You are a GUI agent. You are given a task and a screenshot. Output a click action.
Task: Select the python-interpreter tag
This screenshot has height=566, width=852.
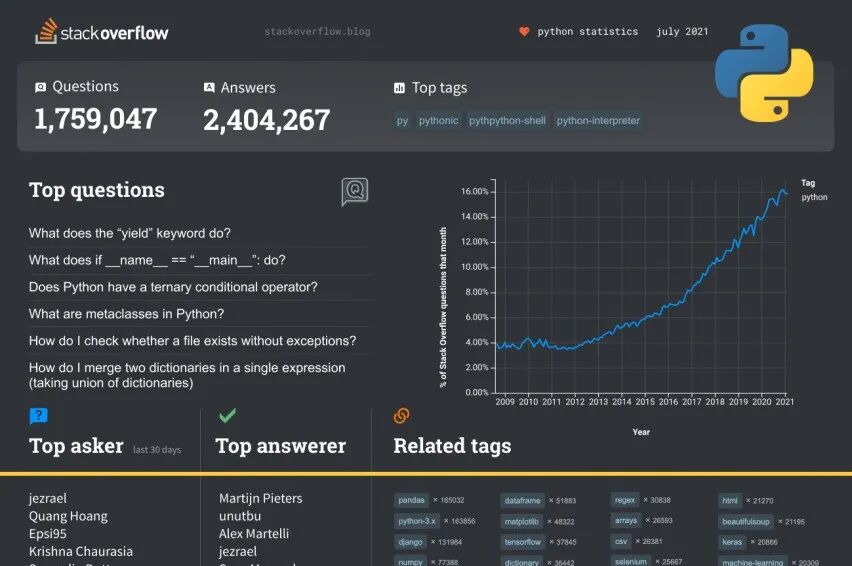click(x=598, y=121)
